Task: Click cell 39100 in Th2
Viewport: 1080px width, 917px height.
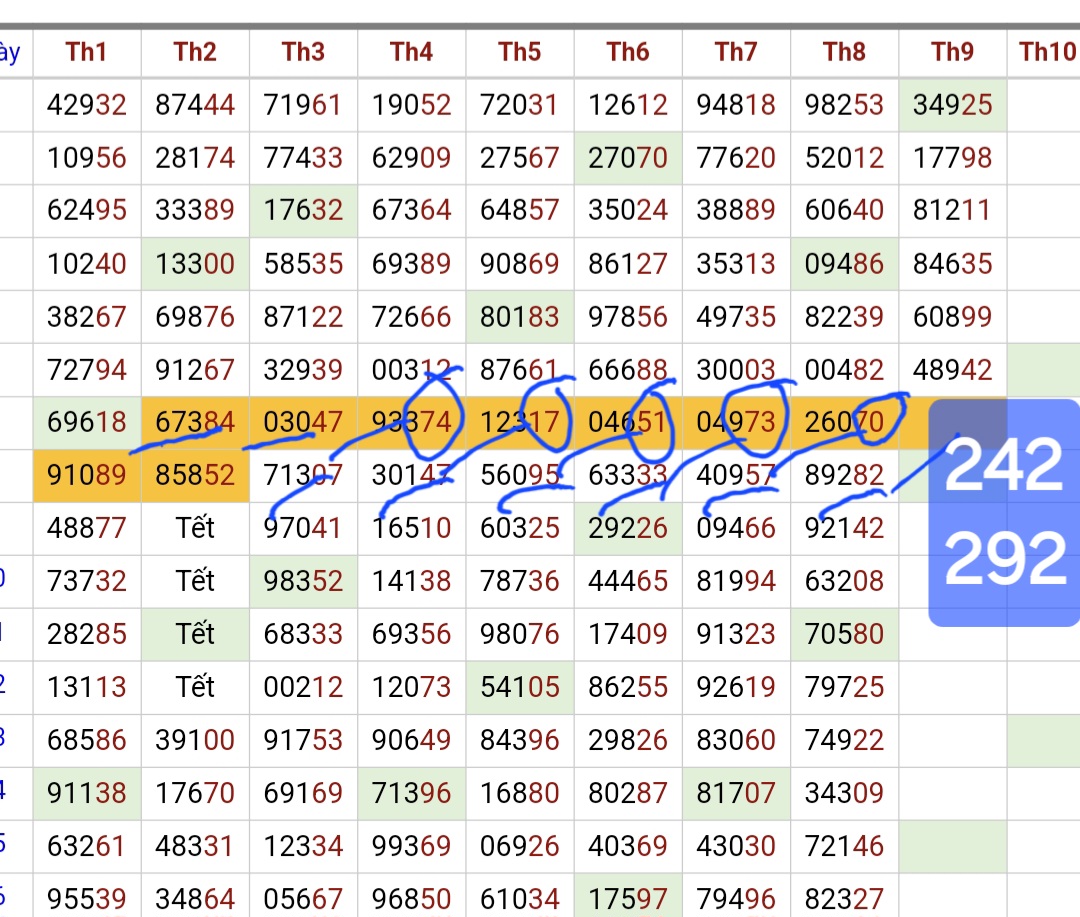Action: point(195,740)
